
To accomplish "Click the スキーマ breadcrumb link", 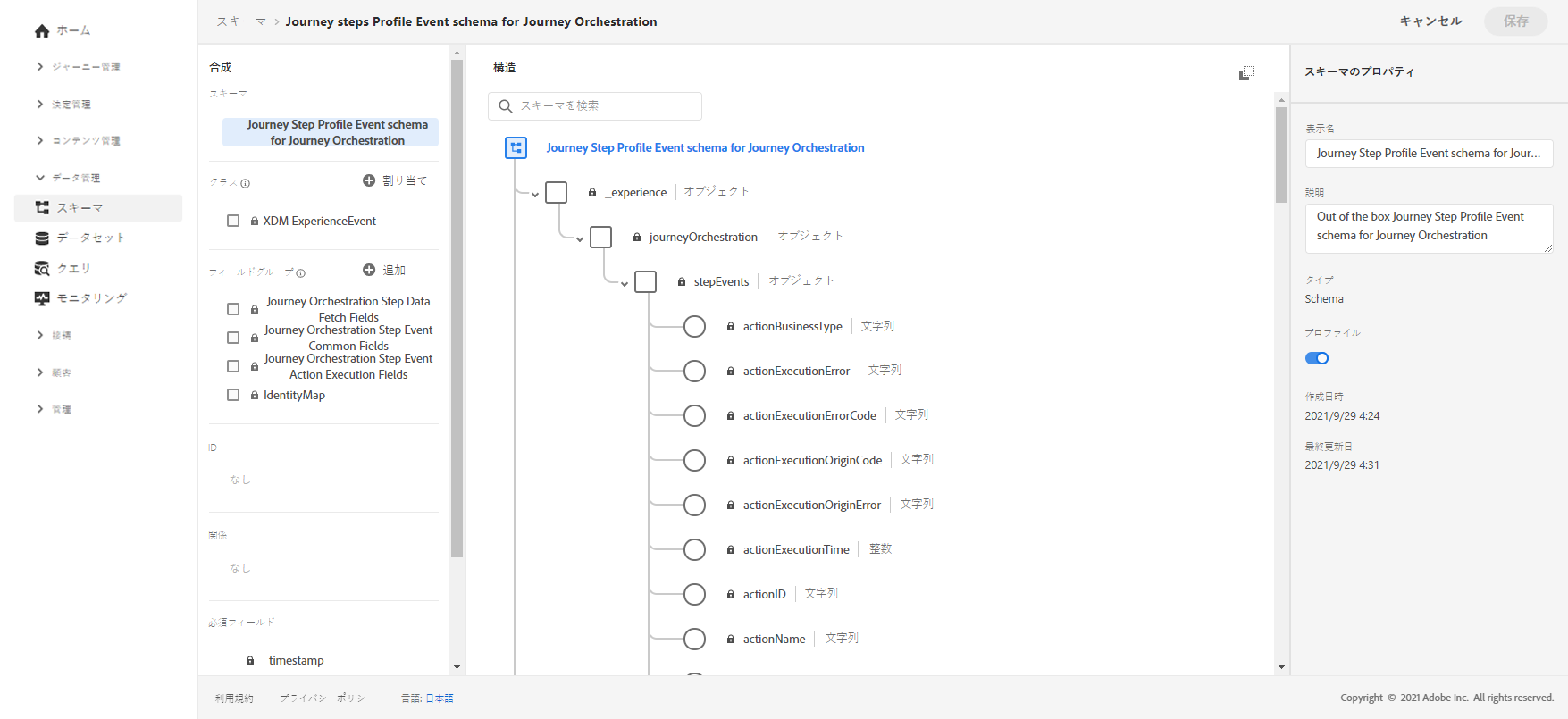I will coord(241,21).
